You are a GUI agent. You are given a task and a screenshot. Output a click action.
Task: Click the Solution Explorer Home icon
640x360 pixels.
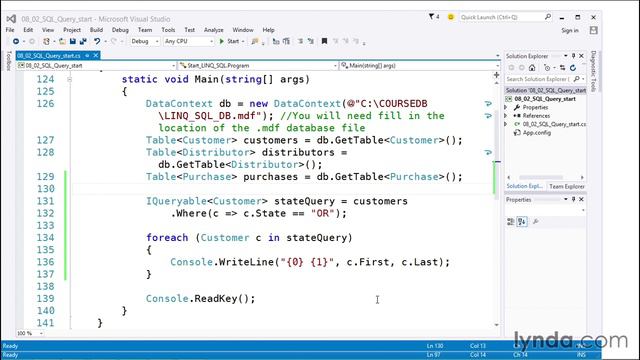click(532, 68)
